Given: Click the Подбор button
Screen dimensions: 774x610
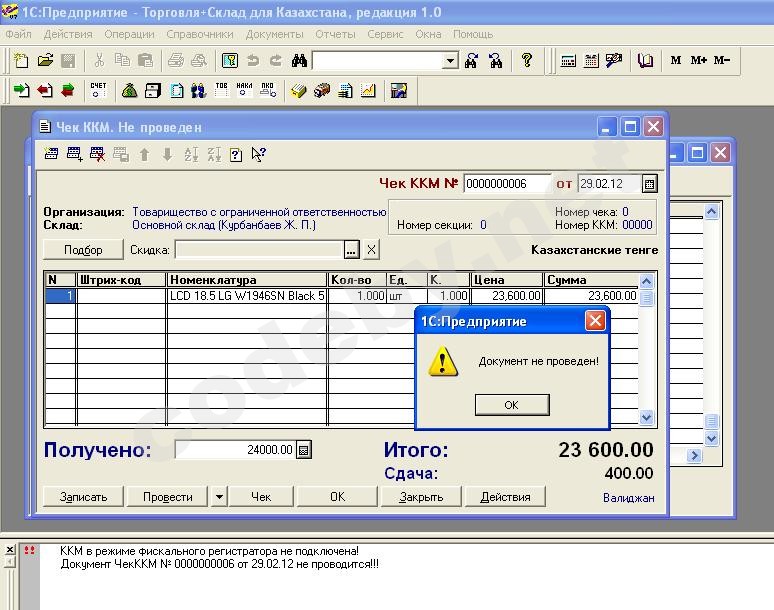Looking at the screenshot, I should point(83,250).
